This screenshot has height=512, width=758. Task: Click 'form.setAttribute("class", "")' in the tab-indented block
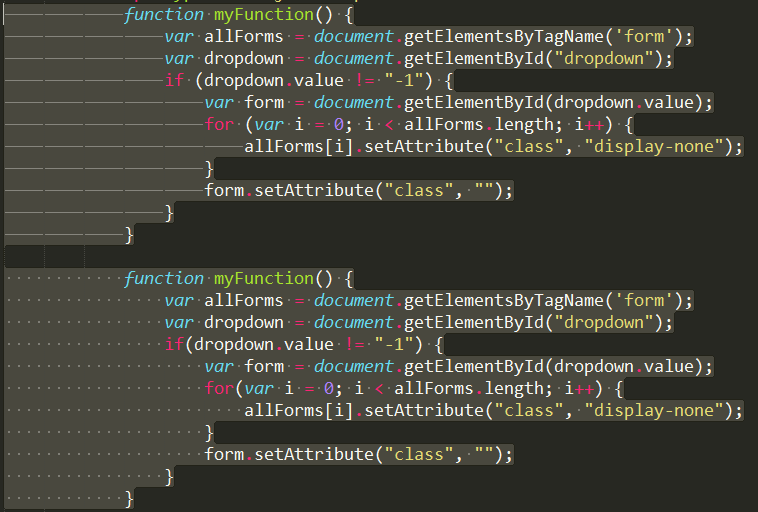pyautogui.click(x=354, y=190)
